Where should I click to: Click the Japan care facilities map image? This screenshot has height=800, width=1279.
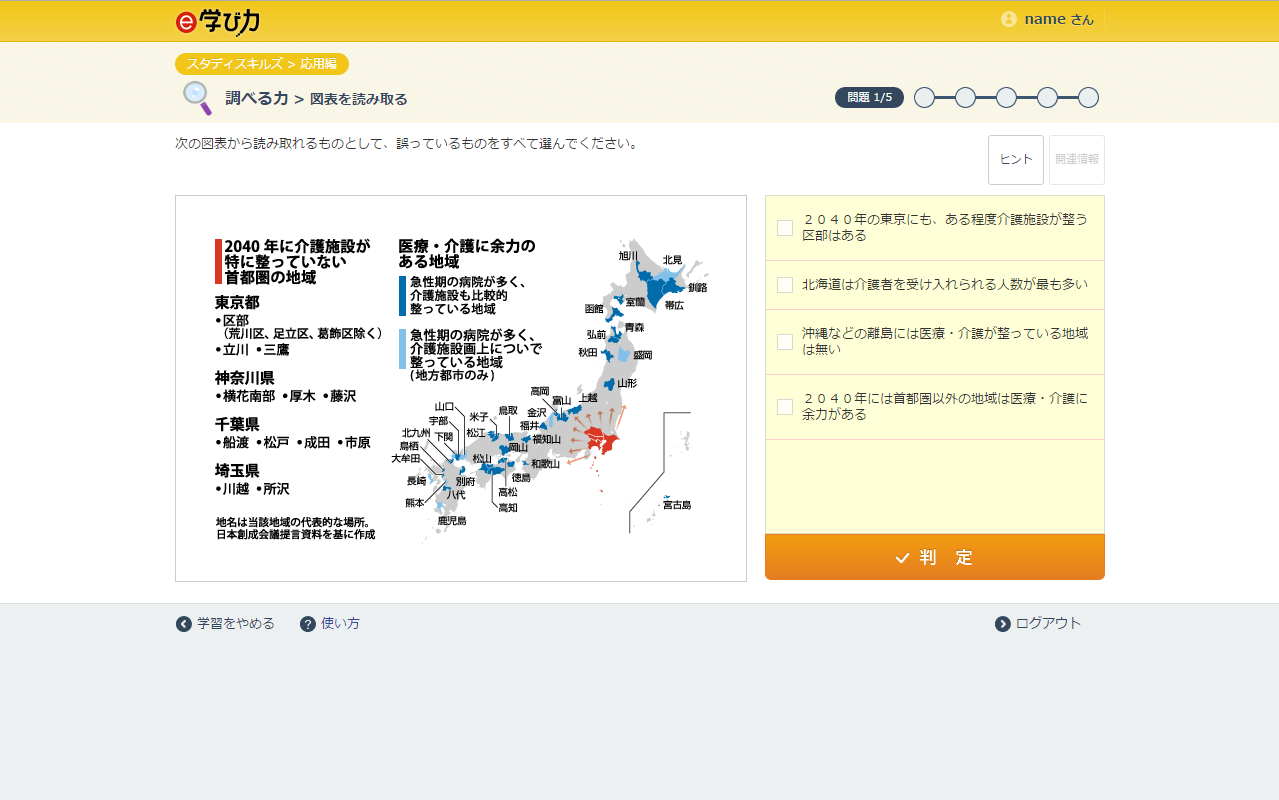461,388
